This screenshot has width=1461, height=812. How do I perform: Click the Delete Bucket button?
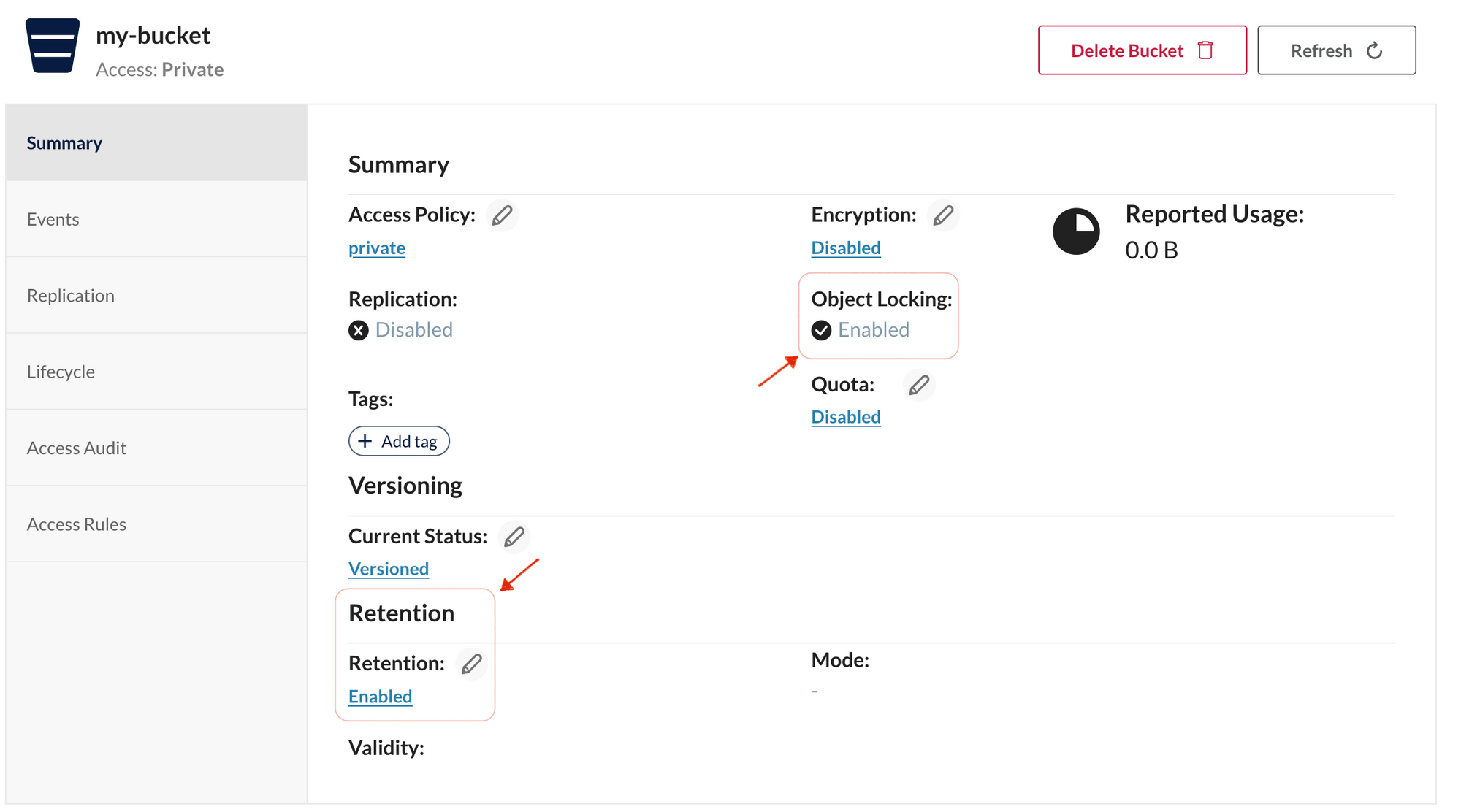(x=1143, y=50)
